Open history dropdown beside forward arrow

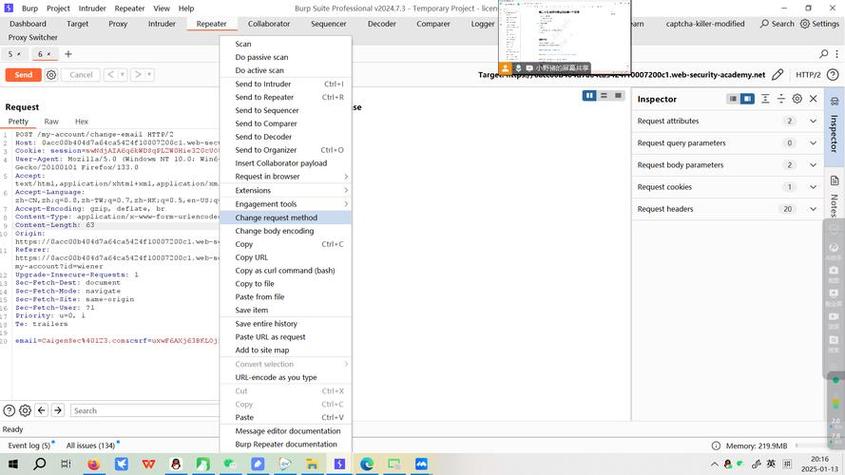click(149, 75)
